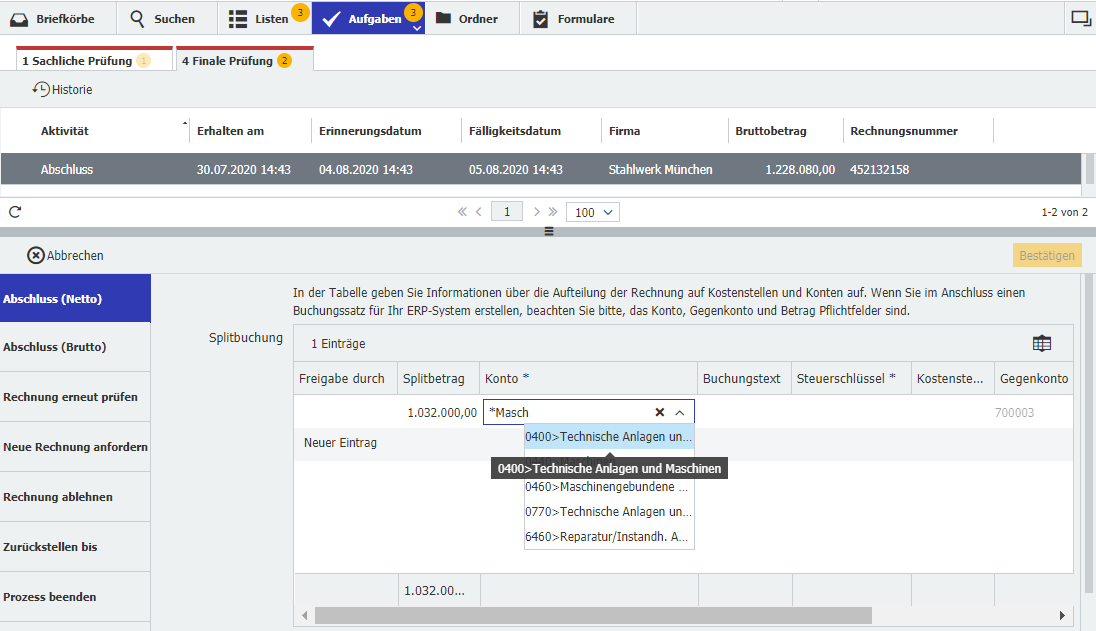This screenshot has width=1096, height=631.
Task: Open the Formulare section
Action: point(574,18)
